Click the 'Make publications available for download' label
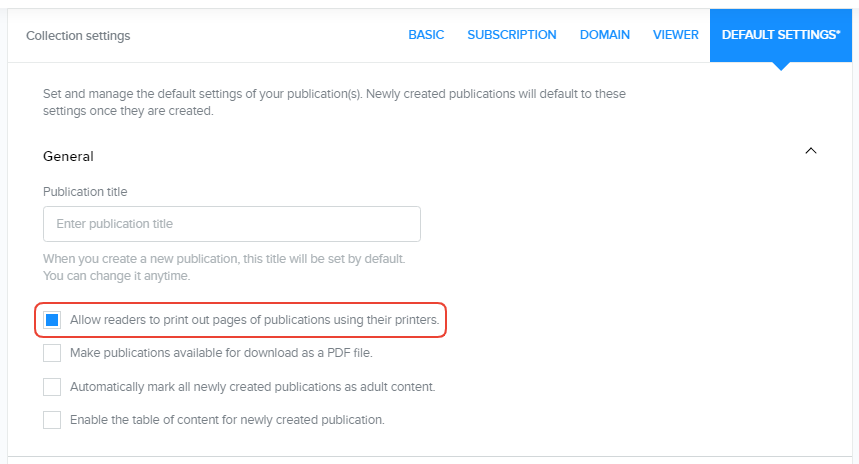 [x=221, y=353]
